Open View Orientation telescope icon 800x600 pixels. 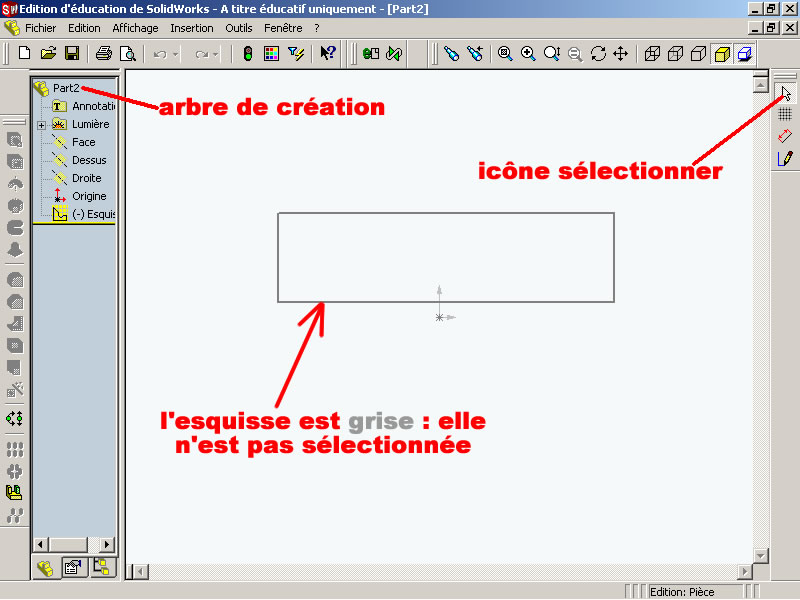(452, 53)
